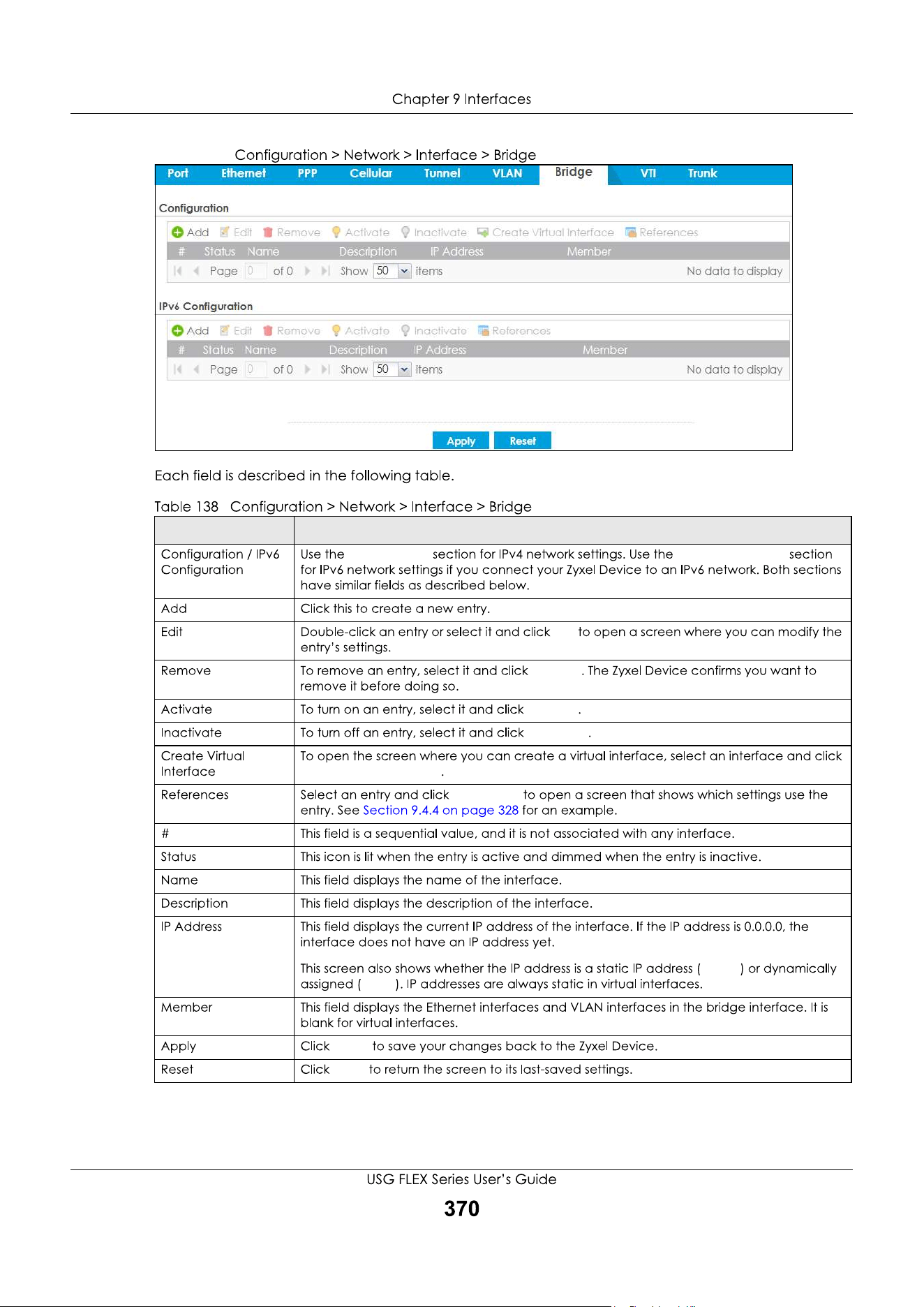
Task: Go to last page in the IPv6 Configuration table
Action: tap(325, 369)
